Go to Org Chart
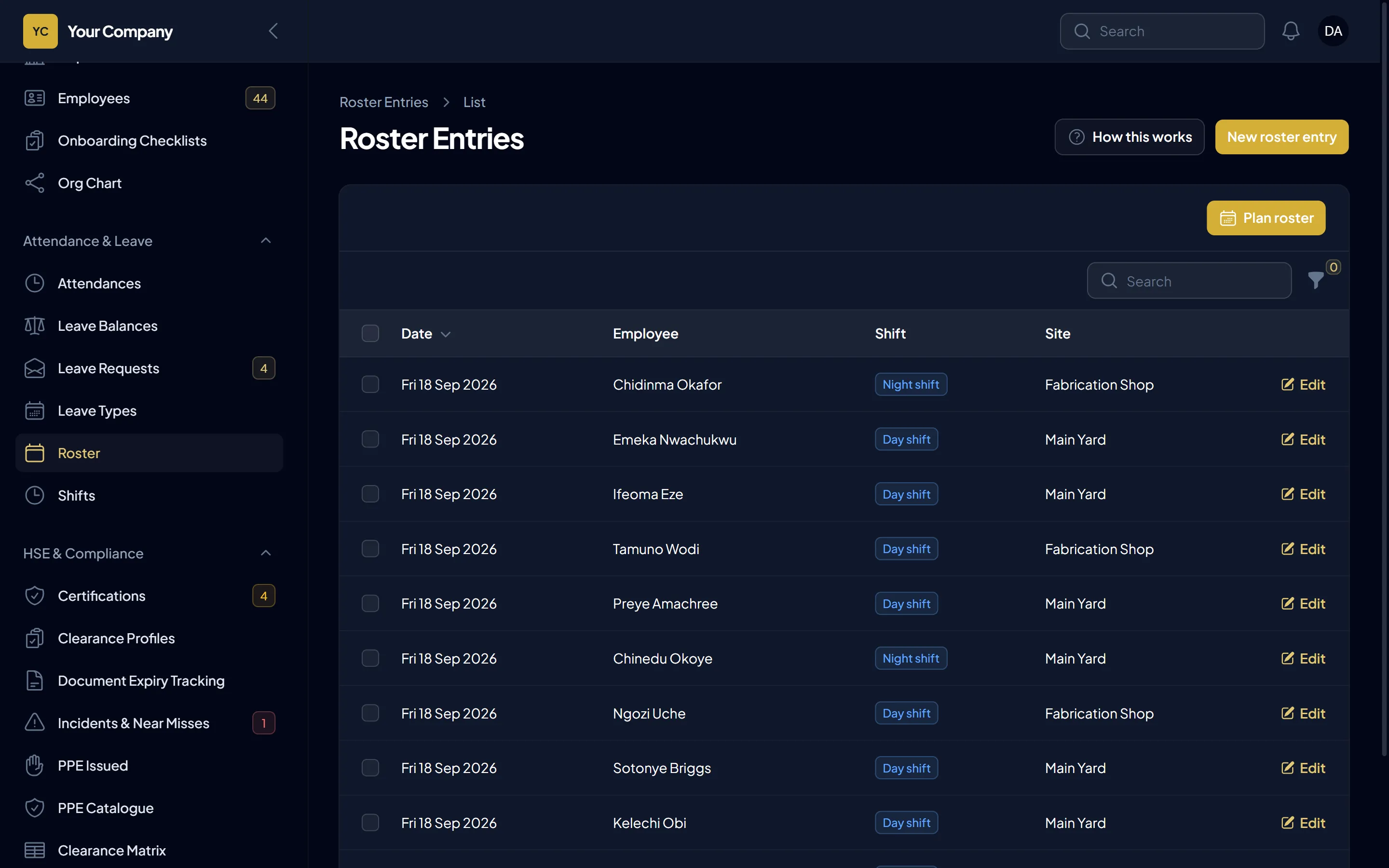 point(149,183)
